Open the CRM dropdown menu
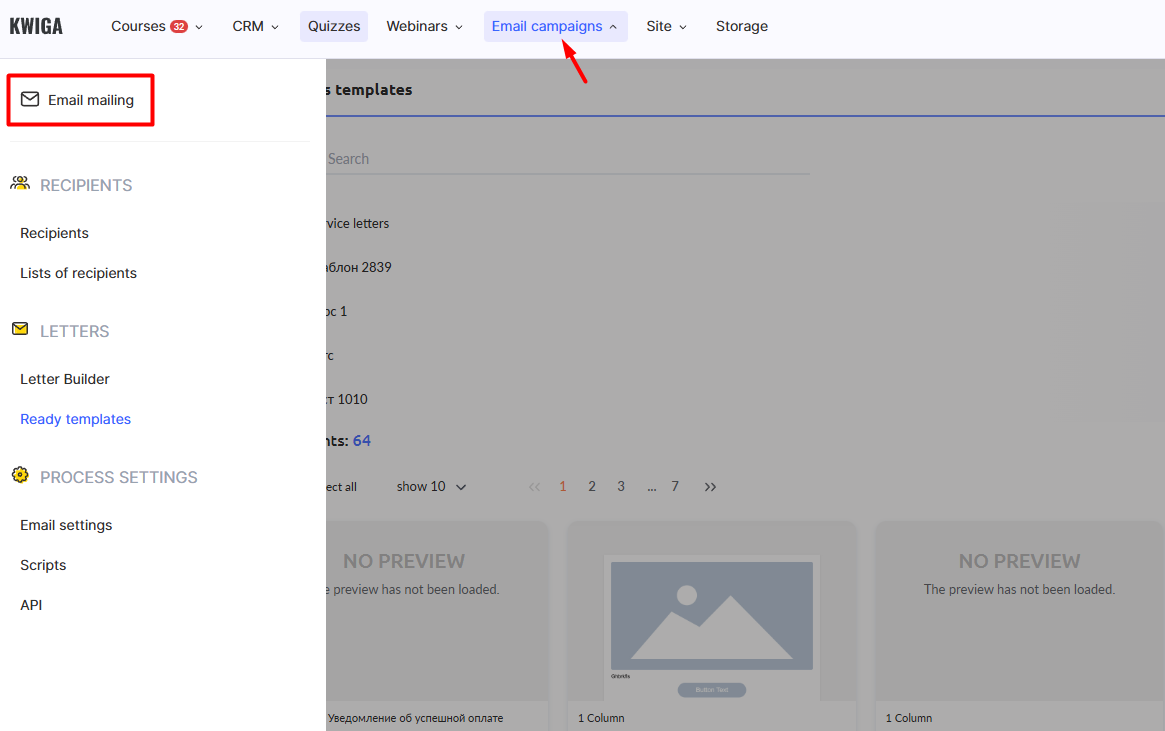Screen dimensions: 1165x731 [x=255, y=27]
